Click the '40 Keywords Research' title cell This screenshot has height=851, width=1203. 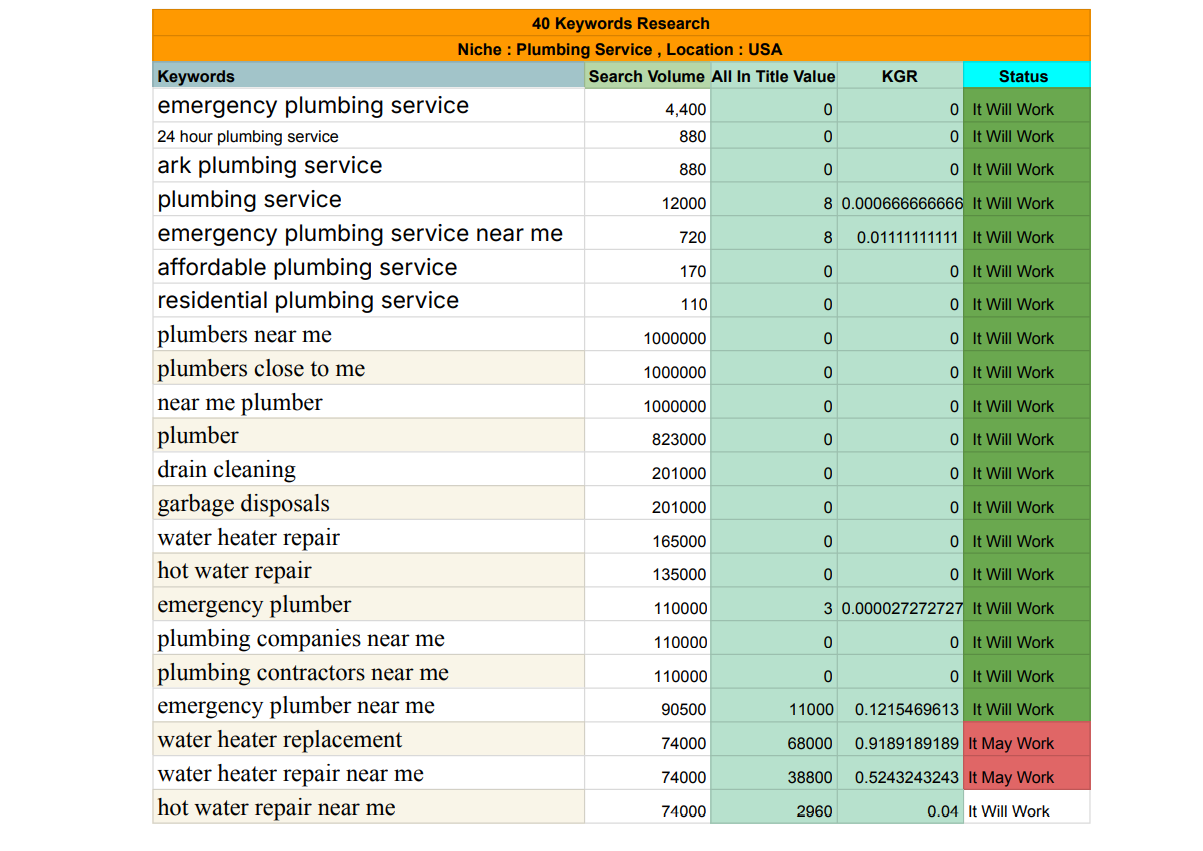pos(620,23)
